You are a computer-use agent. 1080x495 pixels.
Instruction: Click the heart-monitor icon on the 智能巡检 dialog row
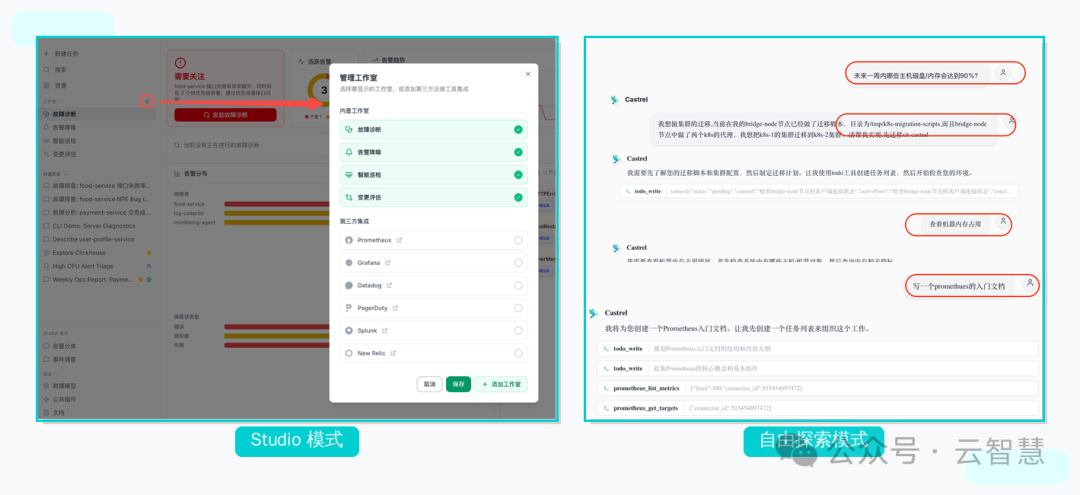coord(349,175)
